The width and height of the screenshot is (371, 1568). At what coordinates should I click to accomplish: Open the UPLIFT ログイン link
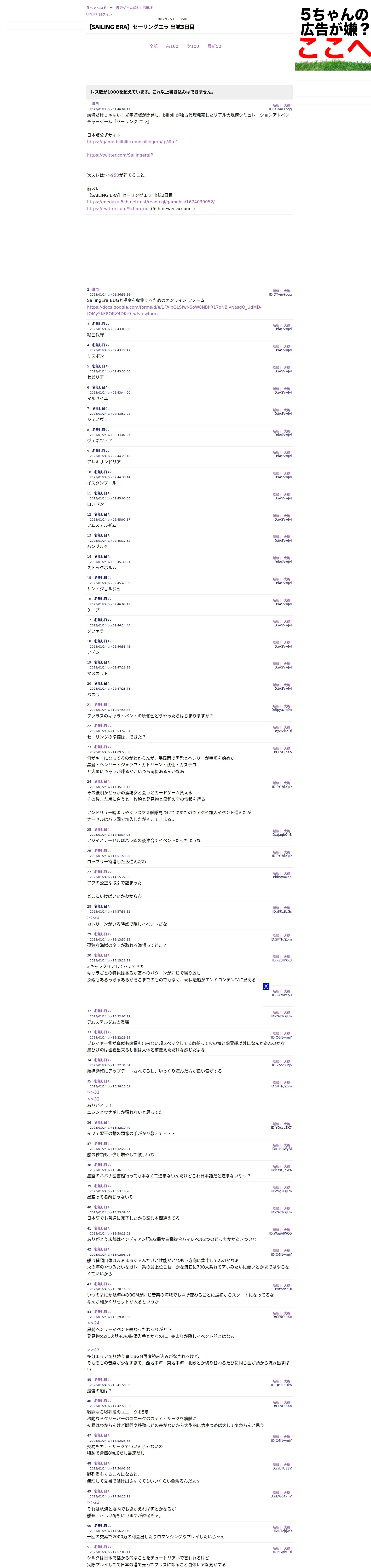pyautogui.click(x=99, y=14)
